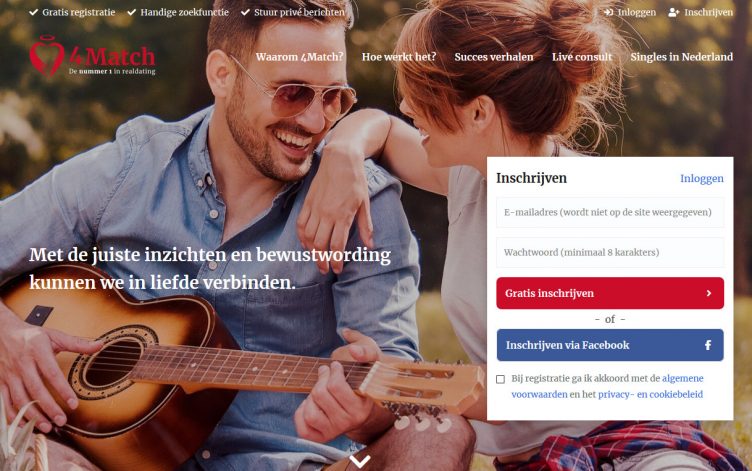Focus the E-mailadres input field
This screenshot has width=752, height=471.
click(x=610, y=212)
